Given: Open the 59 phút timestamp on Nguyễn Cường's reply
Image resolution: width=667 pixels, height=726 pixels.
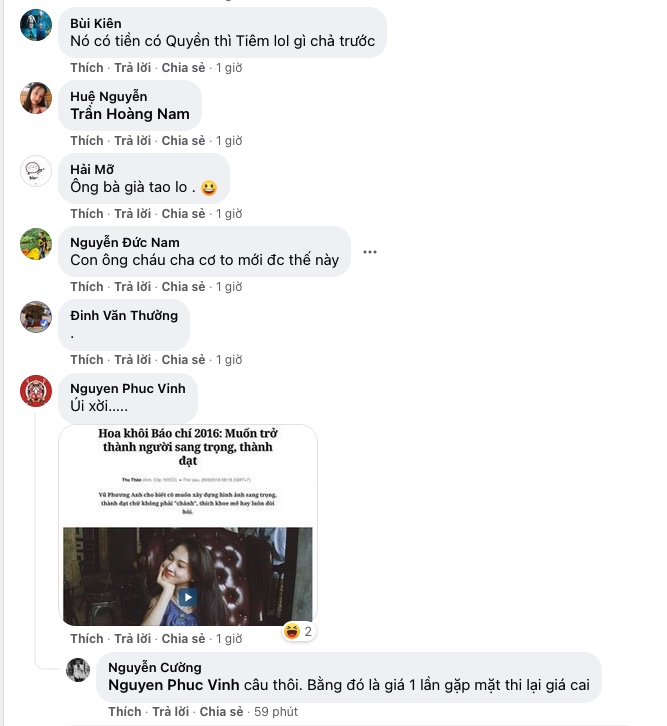Looking at the screenshot, I should pyautogui.click(x=276, y=712).
